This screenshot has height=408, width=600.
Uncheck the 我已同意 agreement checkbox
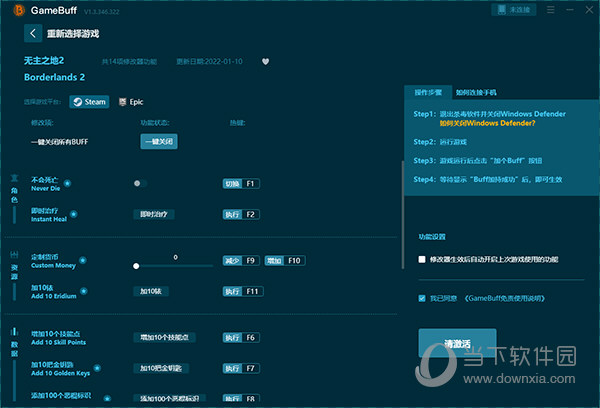423,297
